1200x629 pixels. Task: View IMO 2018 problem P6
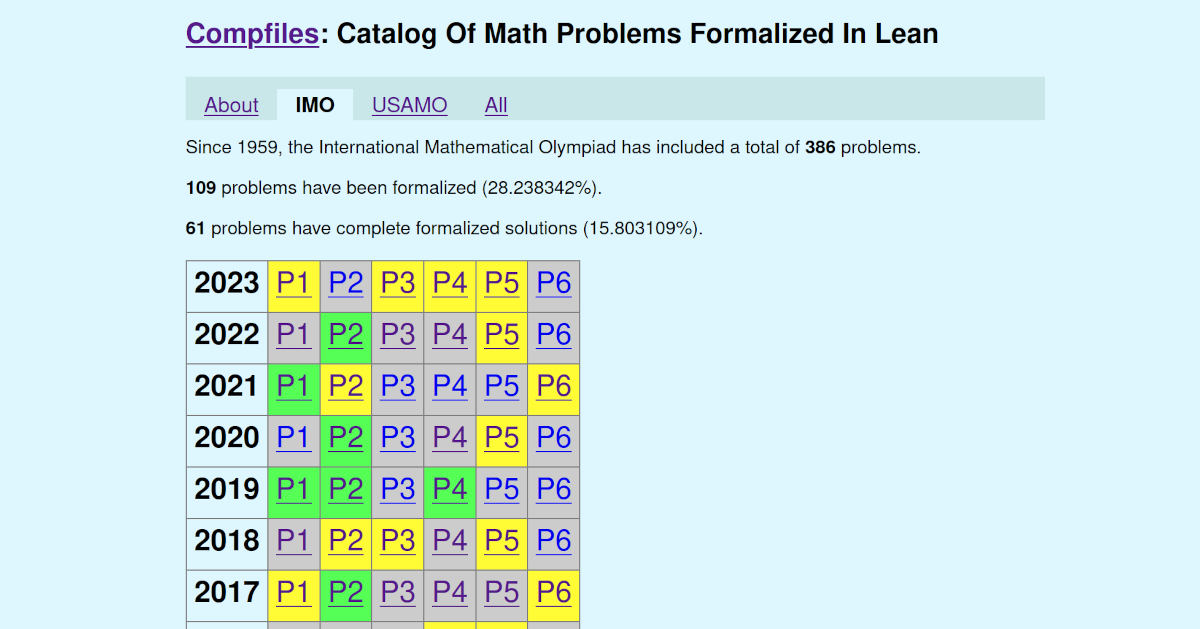554,541
